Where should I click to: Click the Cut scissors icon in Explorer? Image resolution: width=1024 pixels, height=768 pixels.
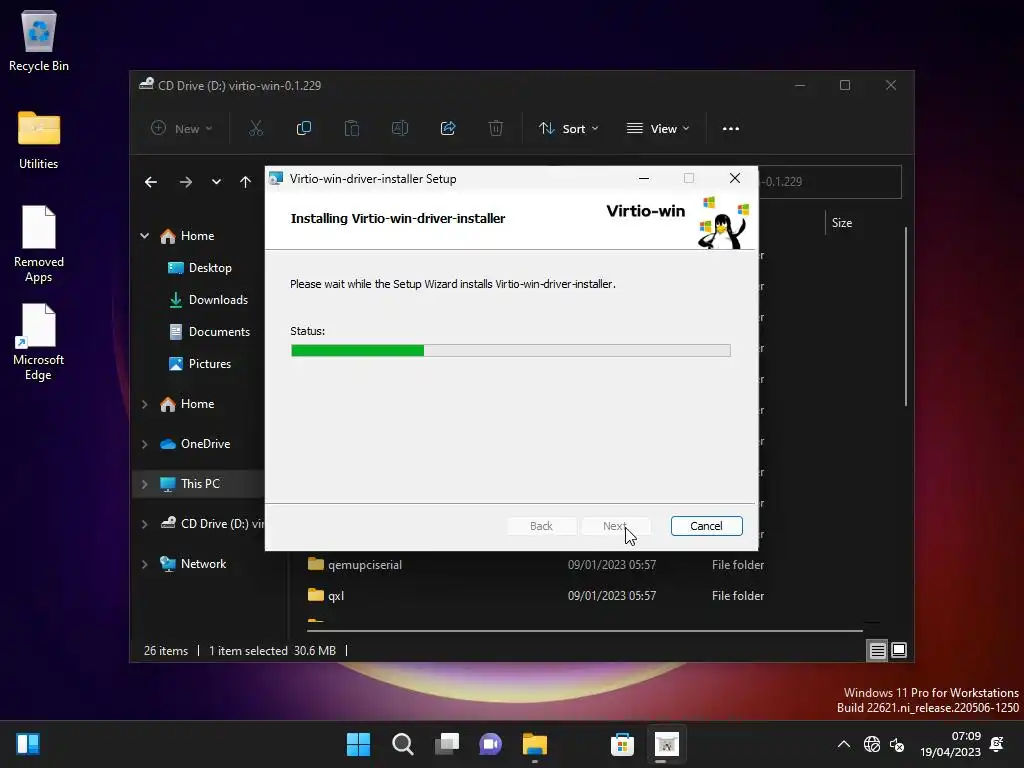tap(256, 129)
